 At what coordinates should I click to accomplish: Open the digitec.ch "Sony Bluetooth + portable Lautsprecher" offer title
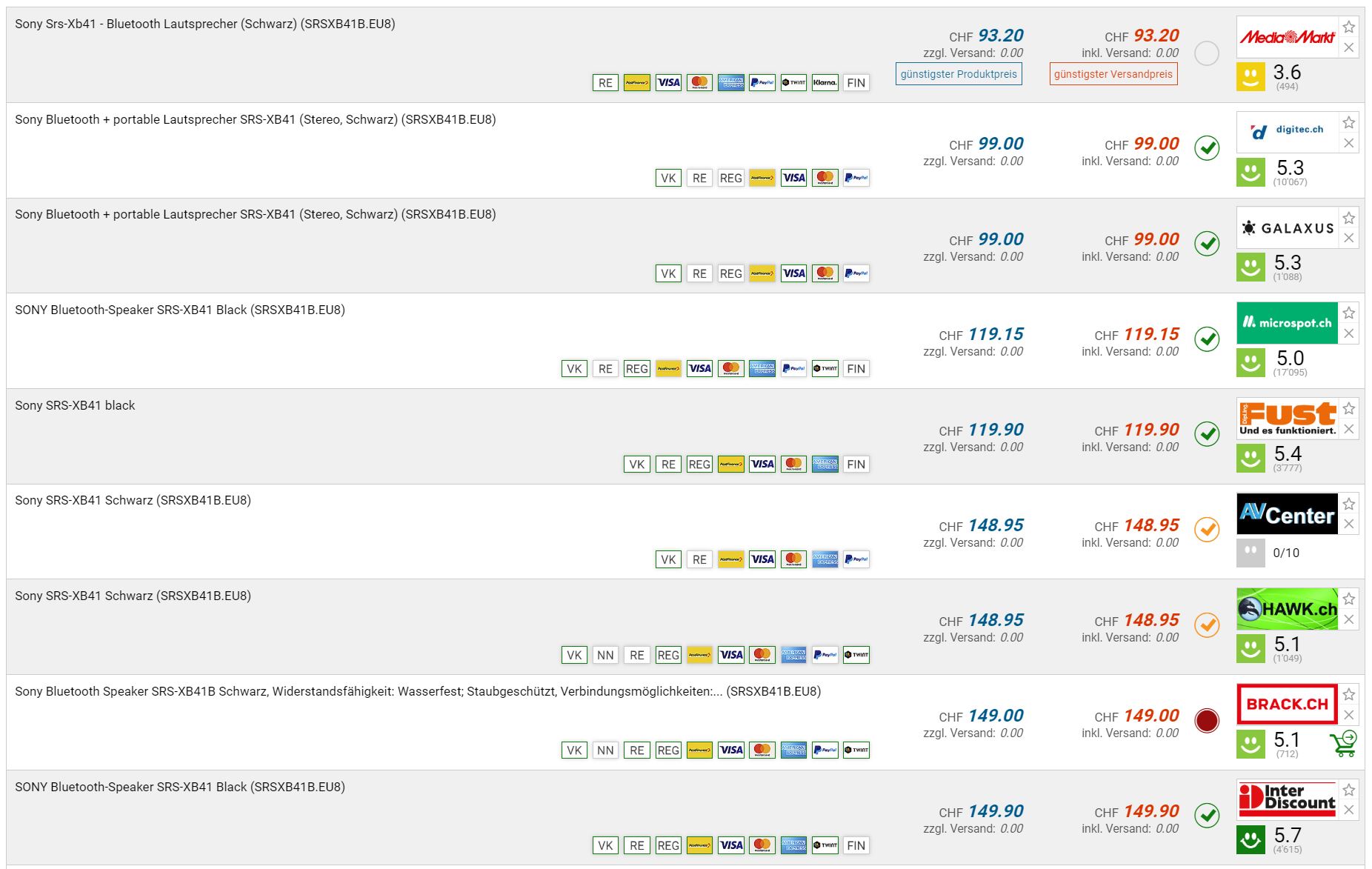tap(256, 119)
